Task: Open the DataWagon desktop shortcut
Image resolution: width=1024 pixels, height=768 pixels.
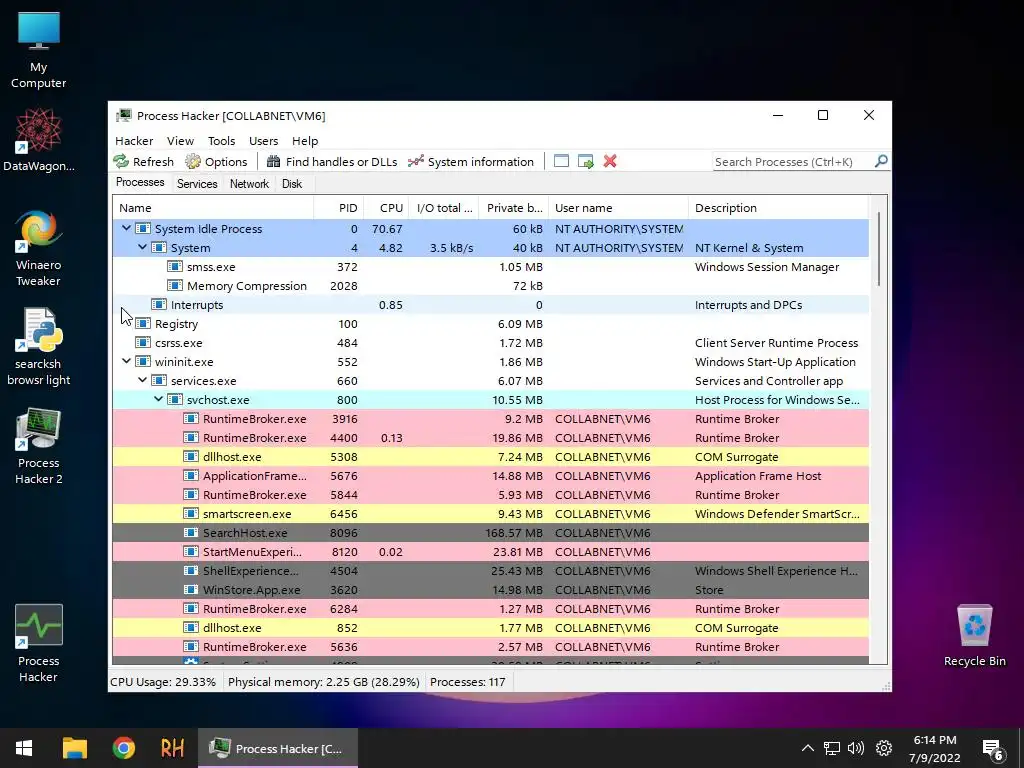Action: (x=39, y=140)
